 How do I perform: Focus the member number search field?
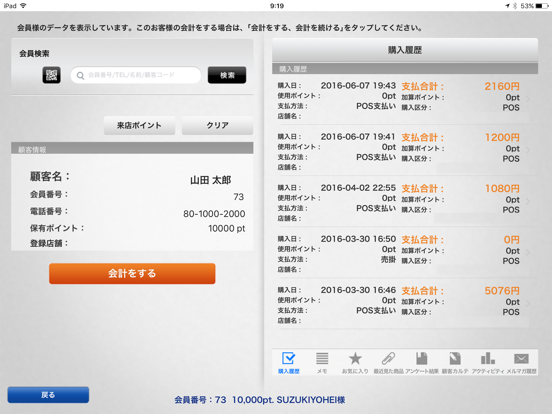[136, 75]
